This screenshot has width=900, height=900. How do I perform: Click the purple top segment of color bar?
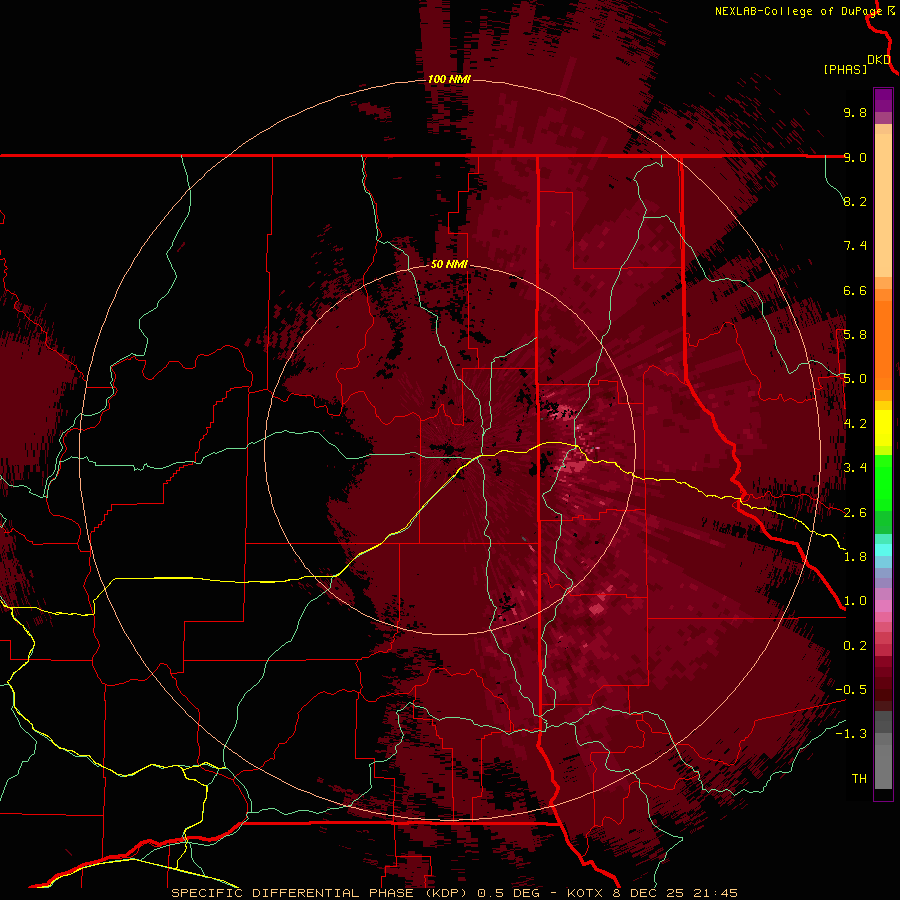883,100
